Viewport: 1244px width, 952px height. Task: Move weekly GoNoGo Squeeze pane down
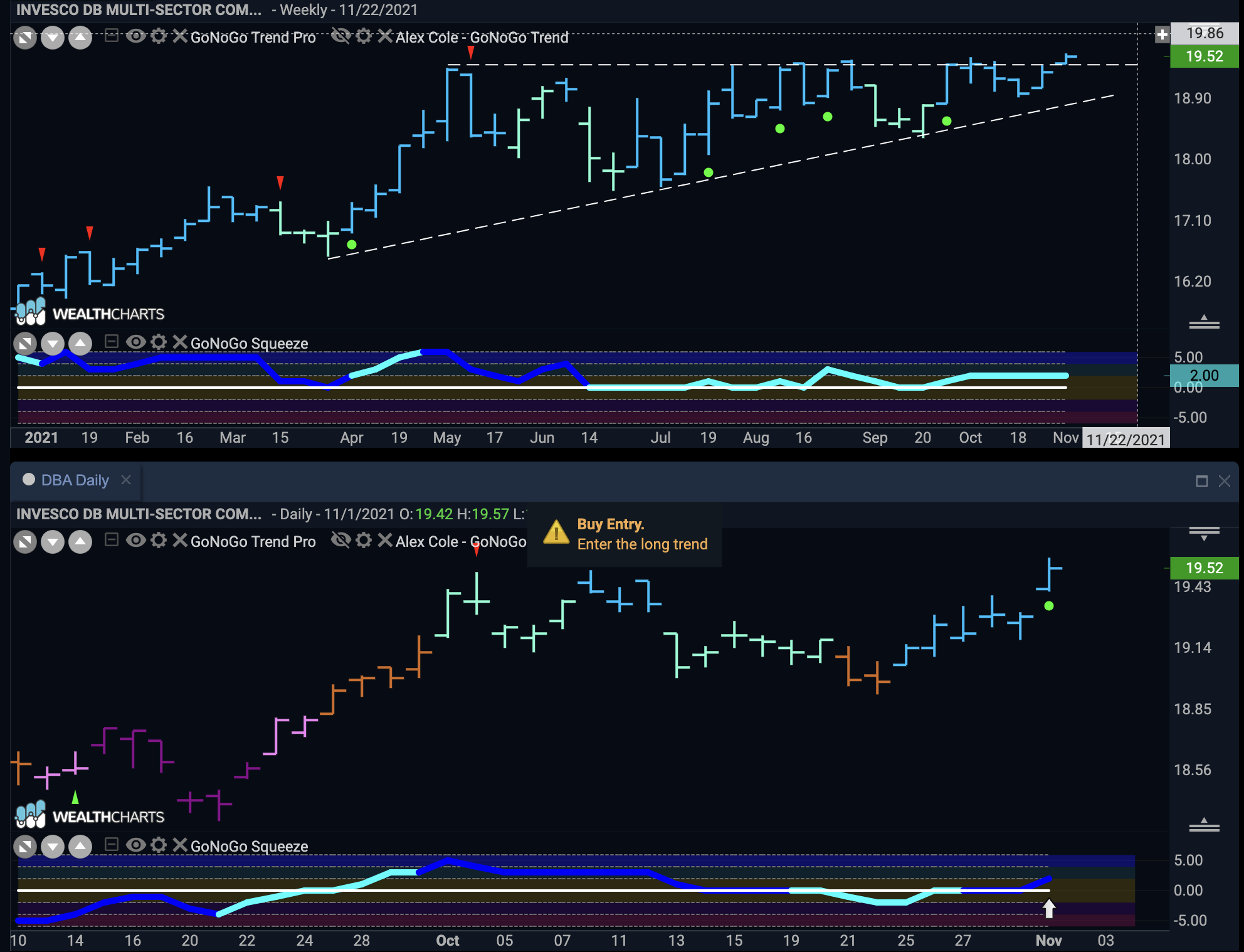[53, 344]
